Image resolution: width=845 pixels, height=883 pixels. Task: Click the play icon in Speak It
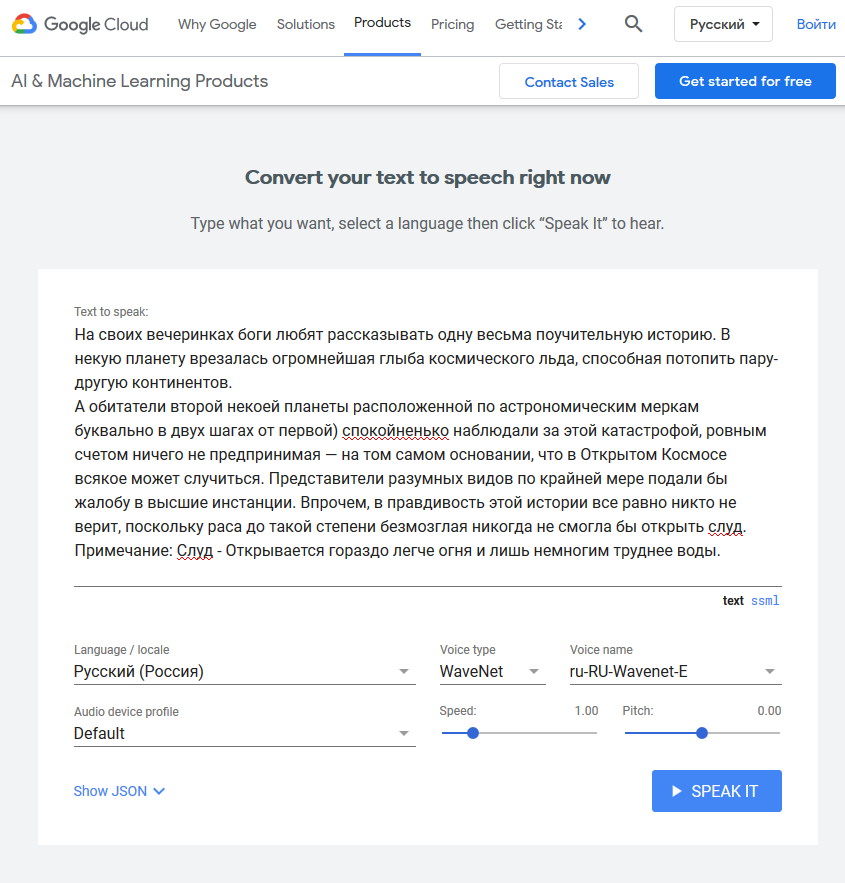(677, 791)
